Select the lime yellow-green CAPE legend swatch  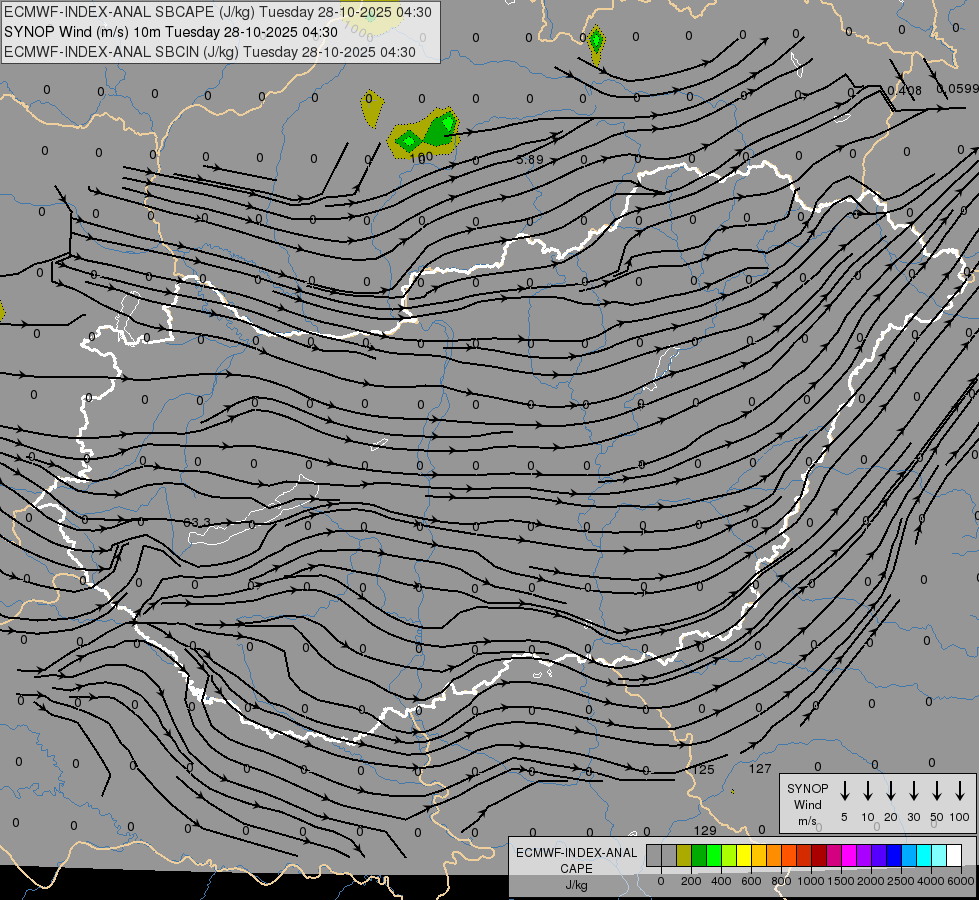729,855
